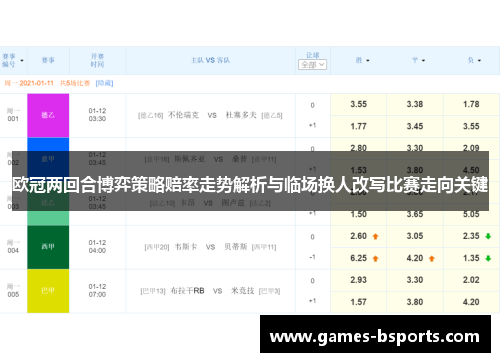Screen dimensions: 500x362
Task: Click the 共5场比赛 match count text
Action: [x=75, y=83]
